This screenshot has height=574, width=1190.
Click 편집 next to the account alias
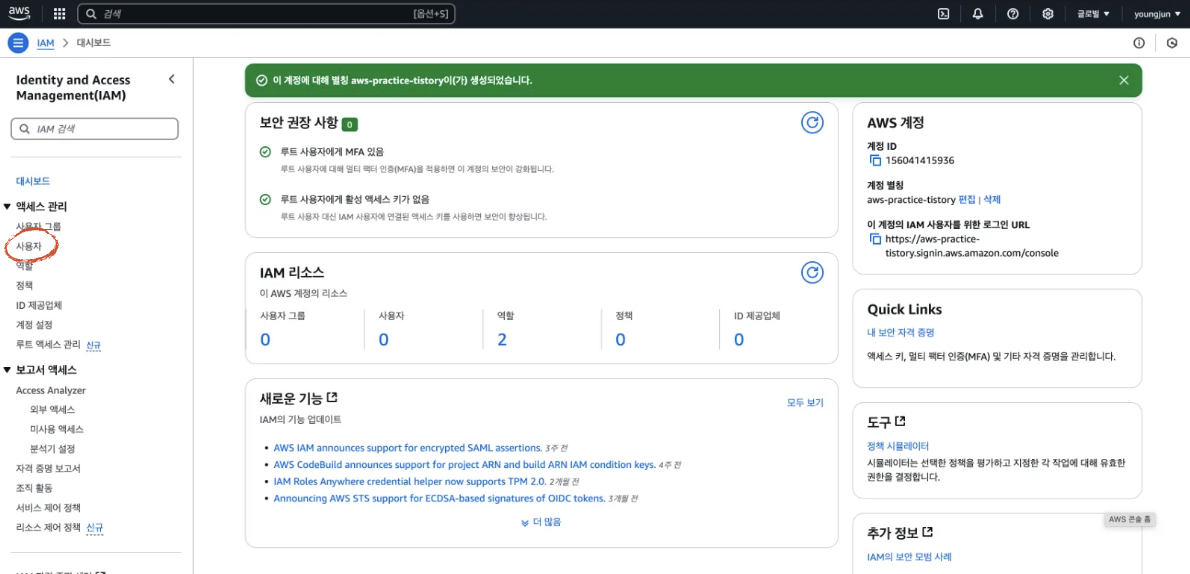pyautogui.click(x=967, y=200)
